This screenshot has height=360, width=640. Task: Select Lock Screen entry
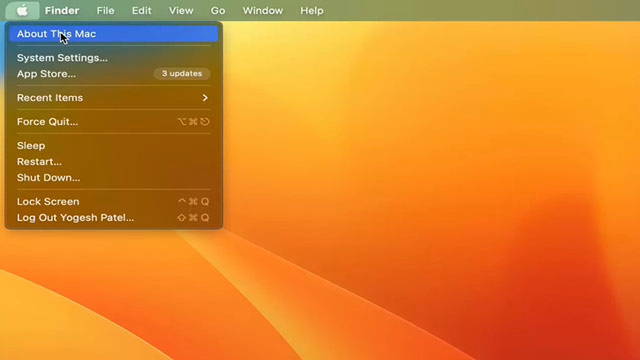[x=113, y=202]
